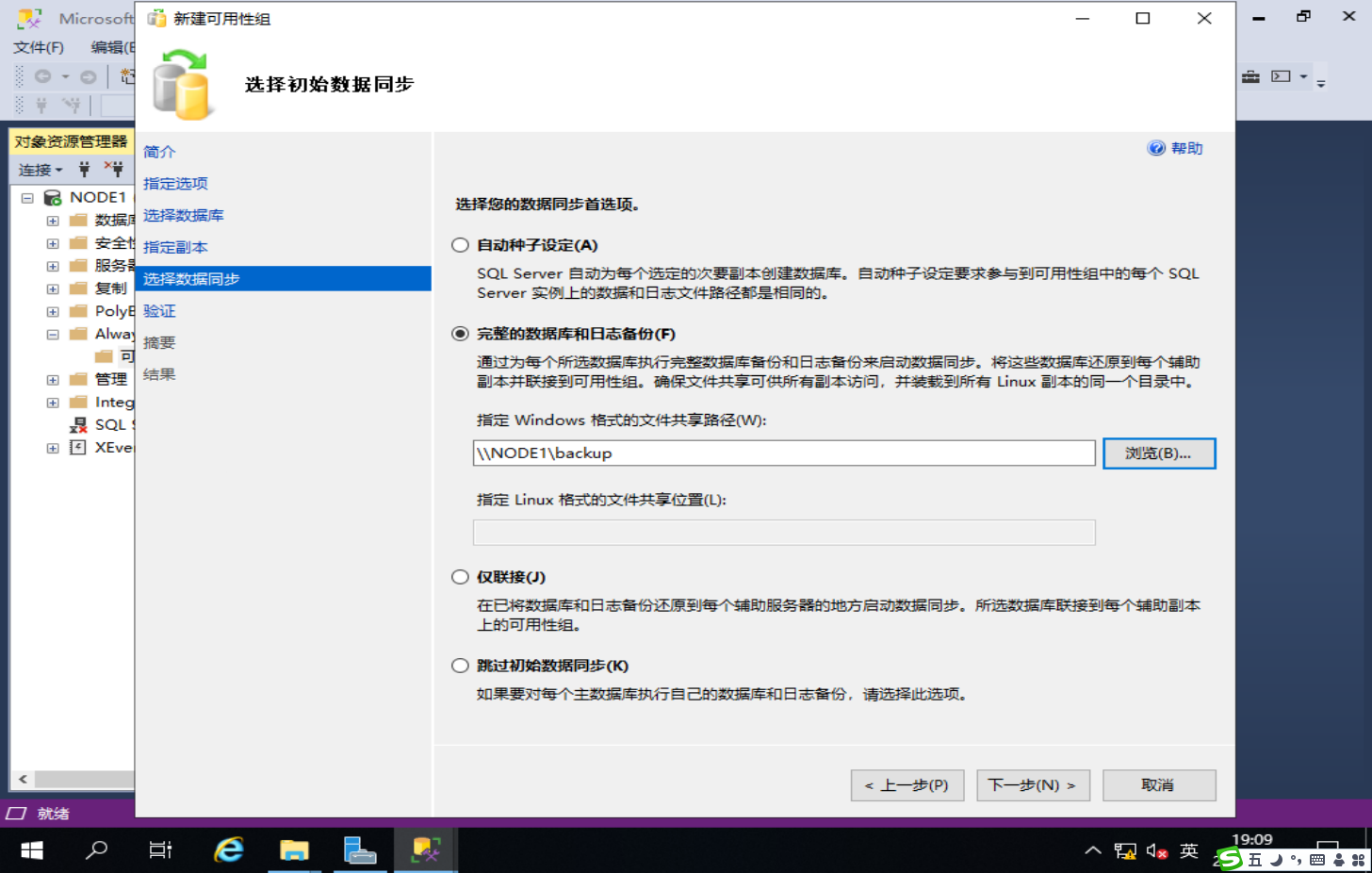This screenshot has height=873, width=1372.
Task: Go to the 简介 wizard step
Action: click(159, 152)
